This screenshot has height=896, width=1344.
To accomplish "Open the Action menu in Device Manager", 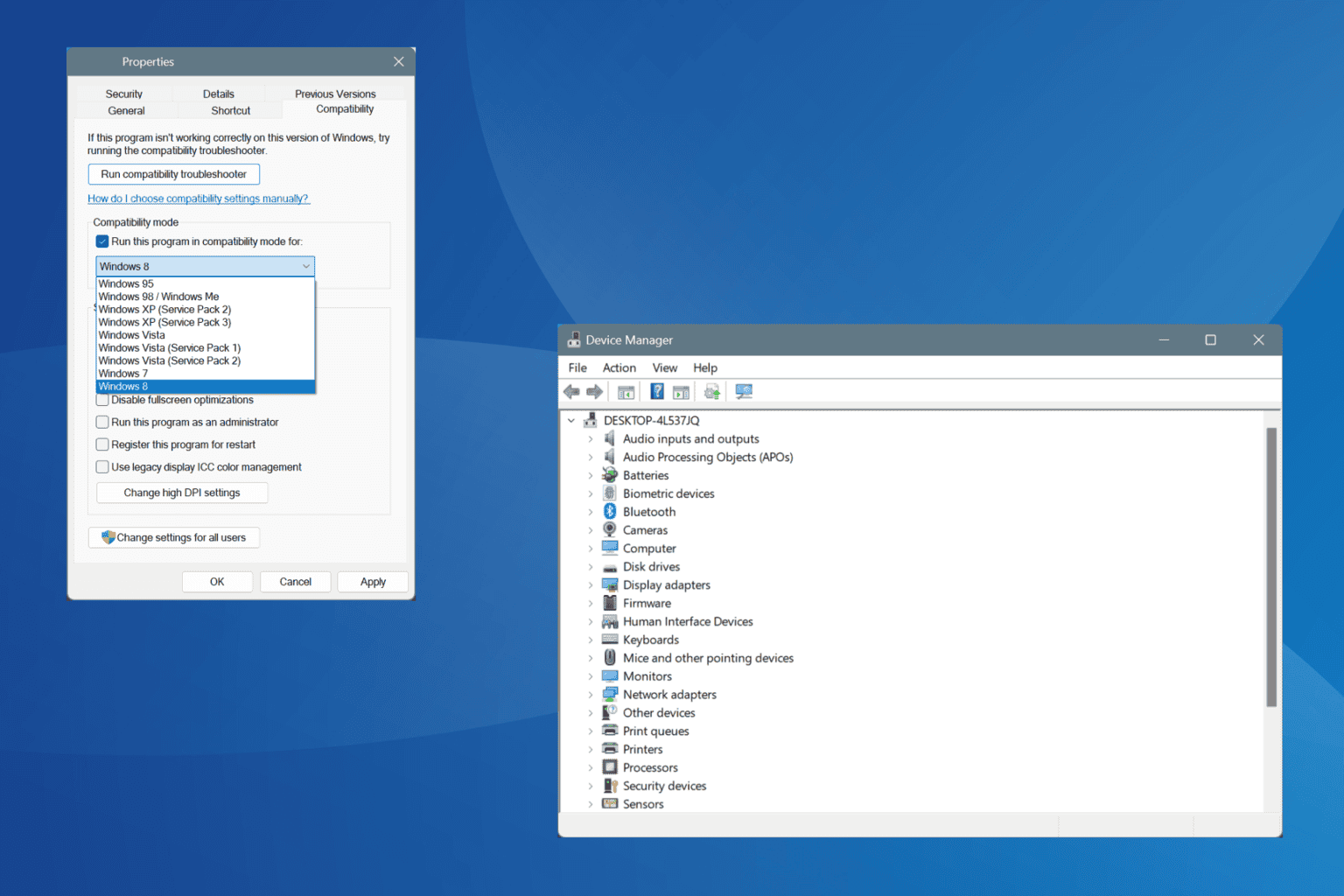I will (619, 367).
